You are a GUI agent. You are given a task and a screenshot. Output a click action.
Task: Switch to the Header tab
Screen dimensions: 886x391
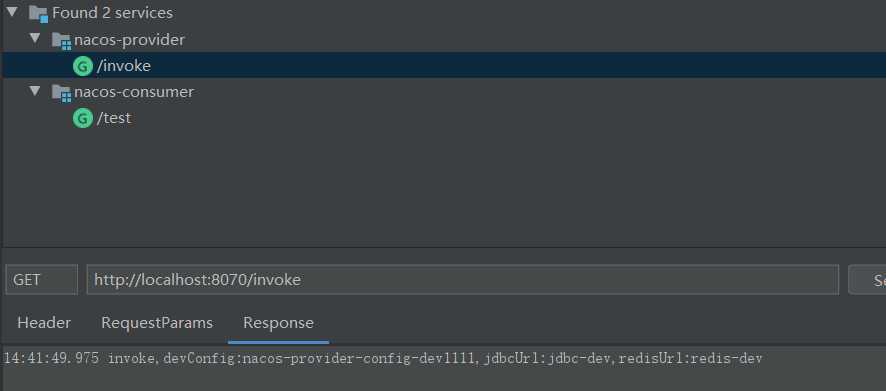click(x=44, y=323)
